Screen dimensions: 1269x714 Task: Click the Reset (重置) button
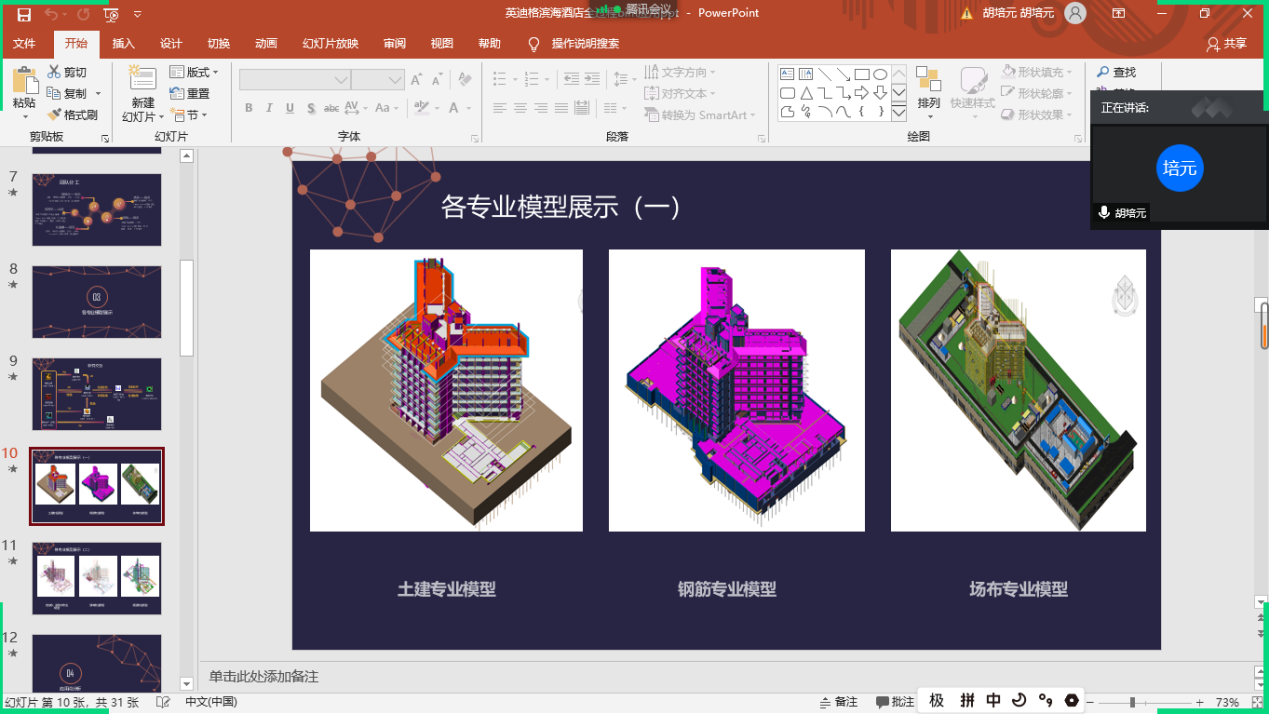[190, 93]
